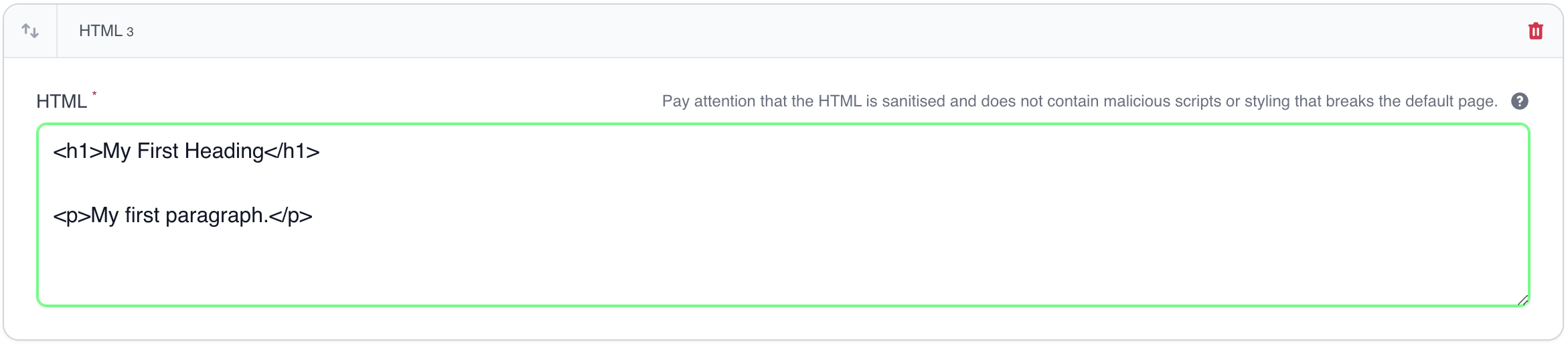Screen dimensions: 1568x344
Task: Click the opening <p> tag text
Action: pyautogui.click(x=71, y=216)
